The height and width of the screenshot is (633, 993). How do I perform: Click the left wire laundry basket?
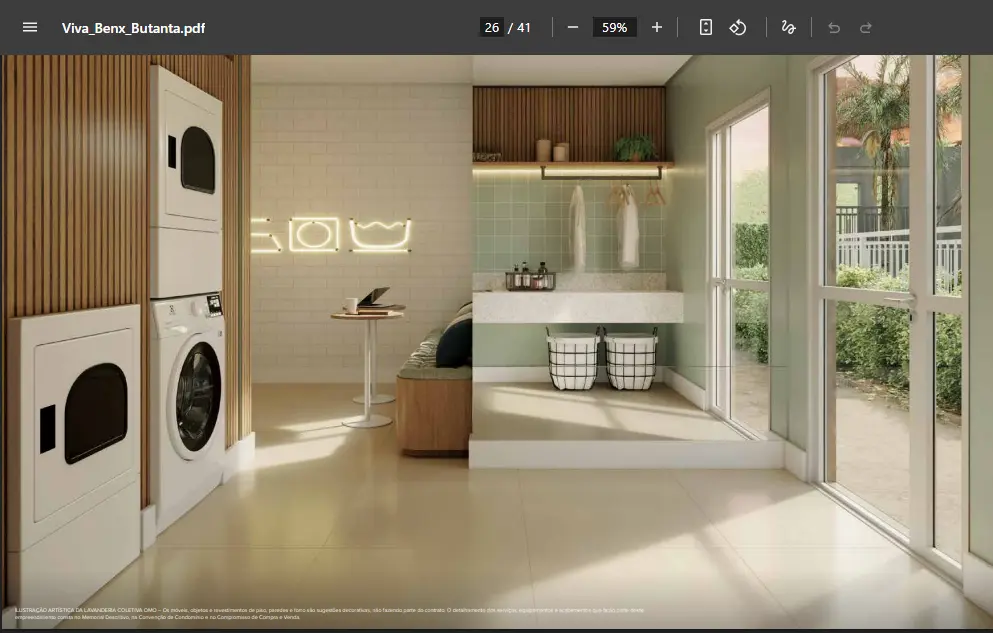(x=573, y=360)
